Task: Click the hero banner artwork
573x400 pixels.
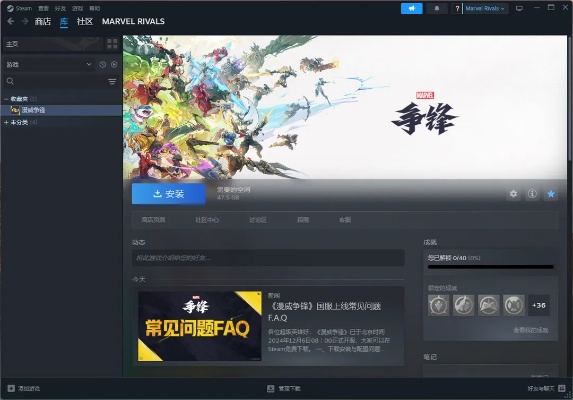Action: 345,107
